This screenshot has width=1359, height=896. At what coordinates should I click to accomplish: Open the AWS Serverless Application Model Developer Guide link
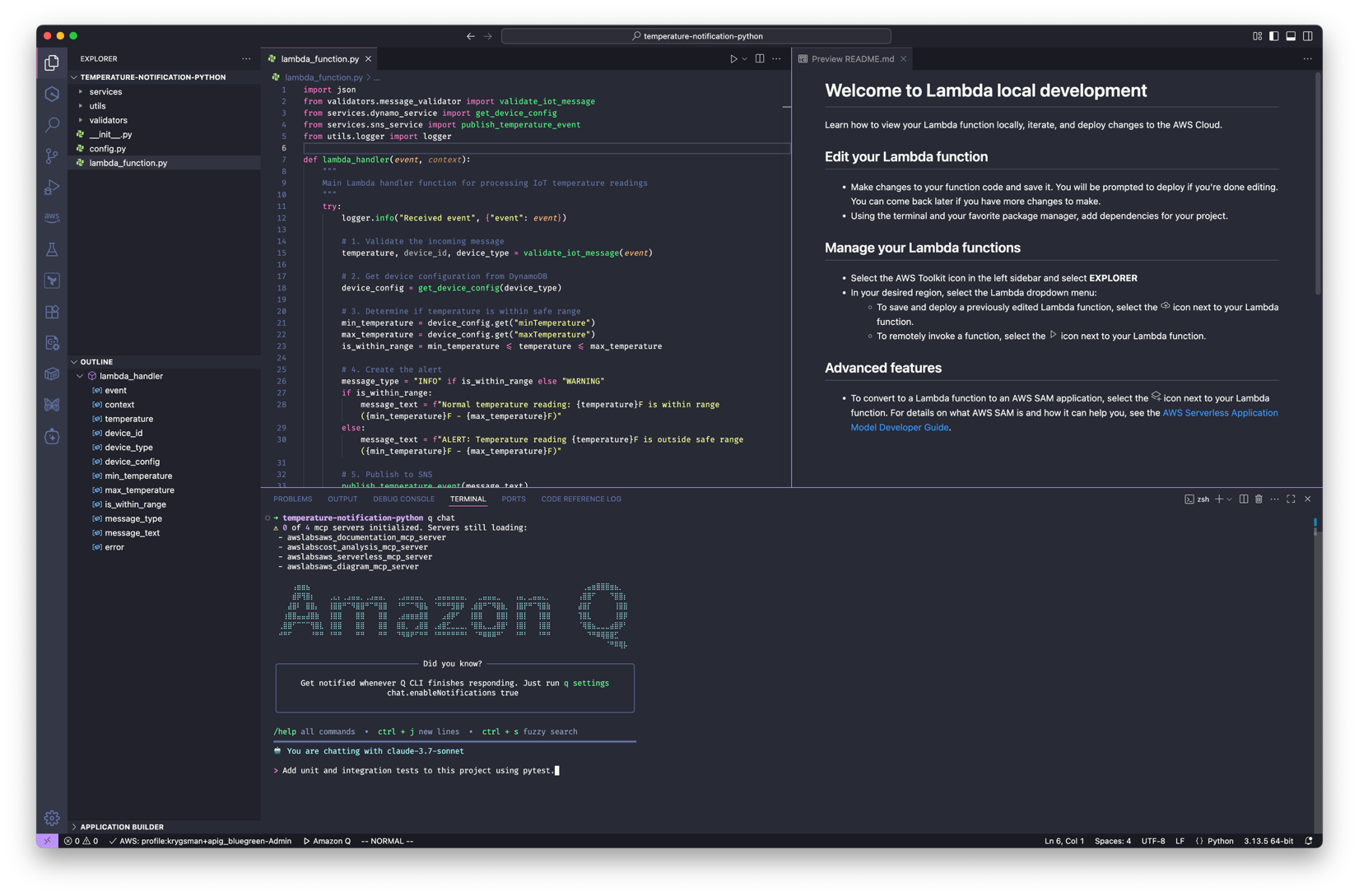point(1064,420)
